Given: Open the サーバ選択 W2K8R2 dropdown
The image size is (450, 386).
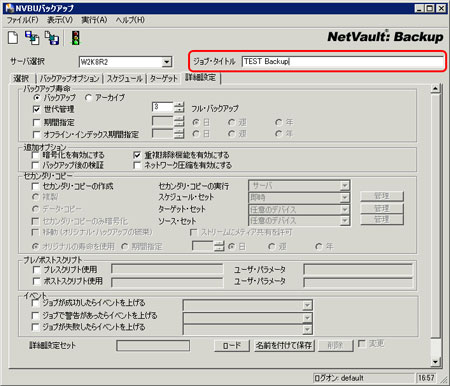Looking at the screenshot, I should (x=166, y=62).
